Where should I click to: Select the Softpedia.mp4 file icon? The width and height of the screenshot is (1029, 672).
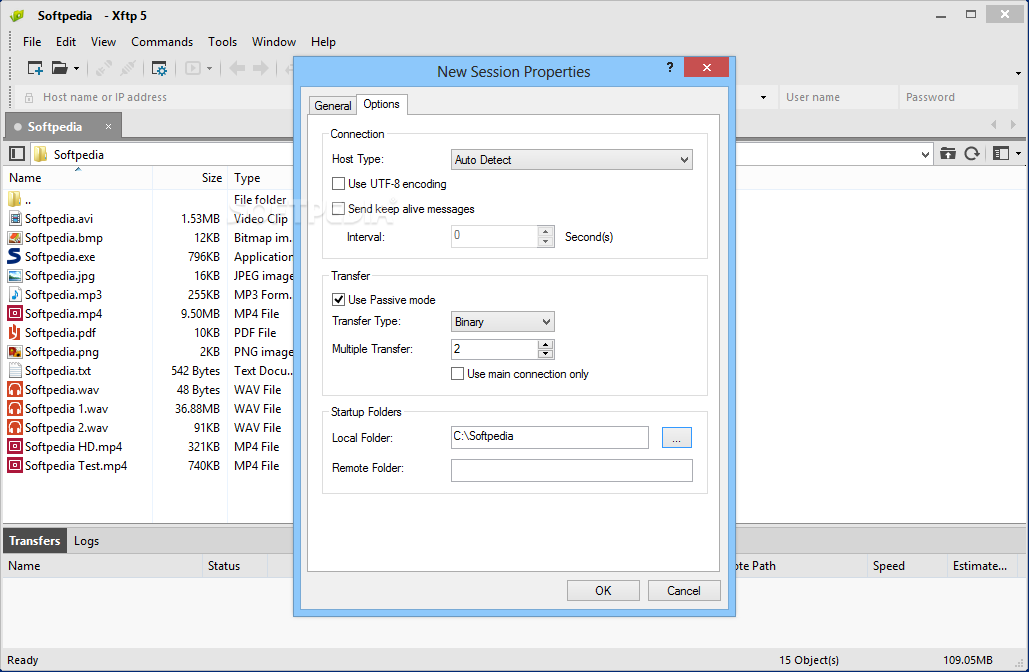(x=15, y=313)
